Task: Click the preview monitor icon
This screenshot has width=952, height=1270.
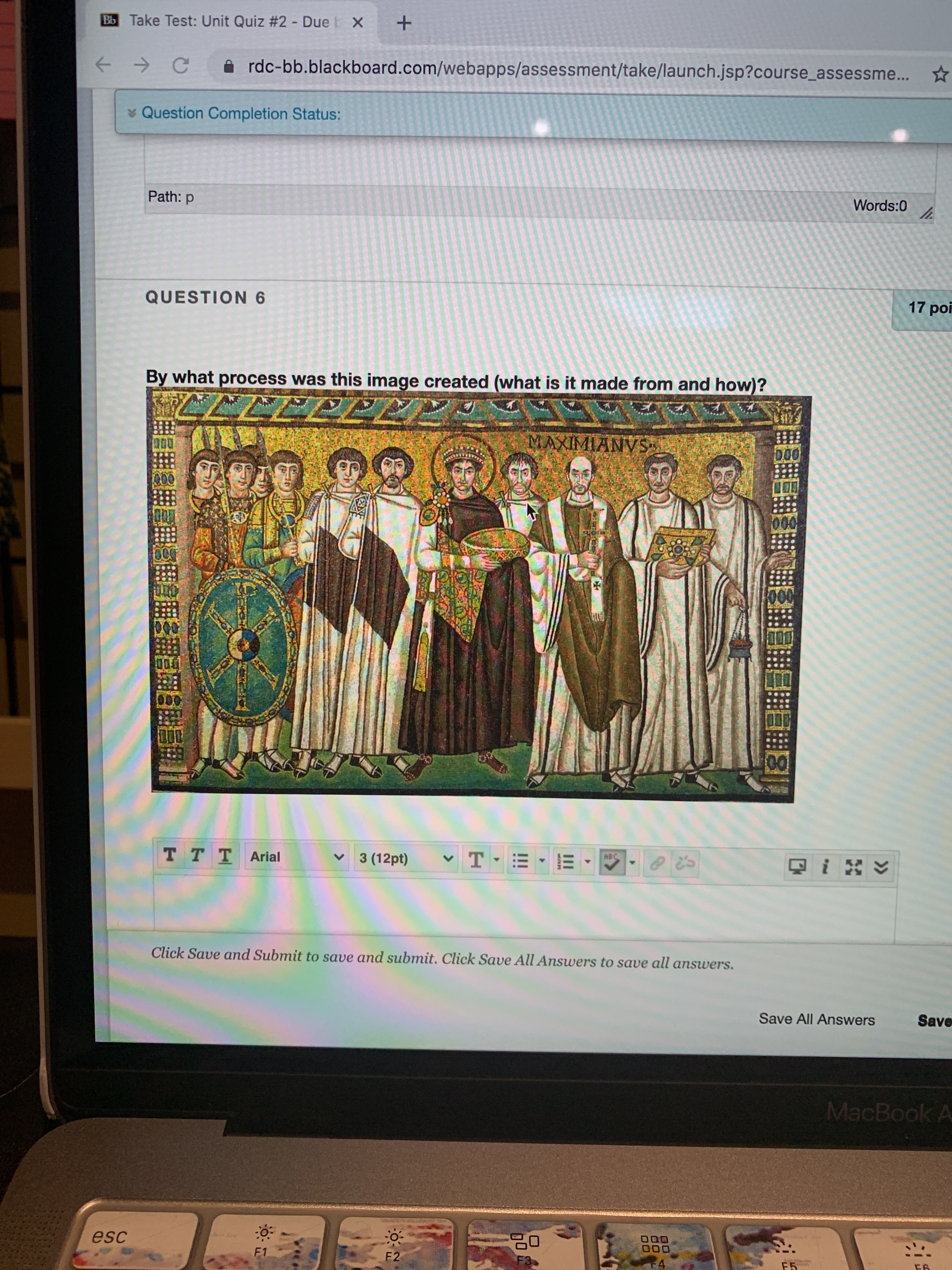Action: [x=797, y=866]
